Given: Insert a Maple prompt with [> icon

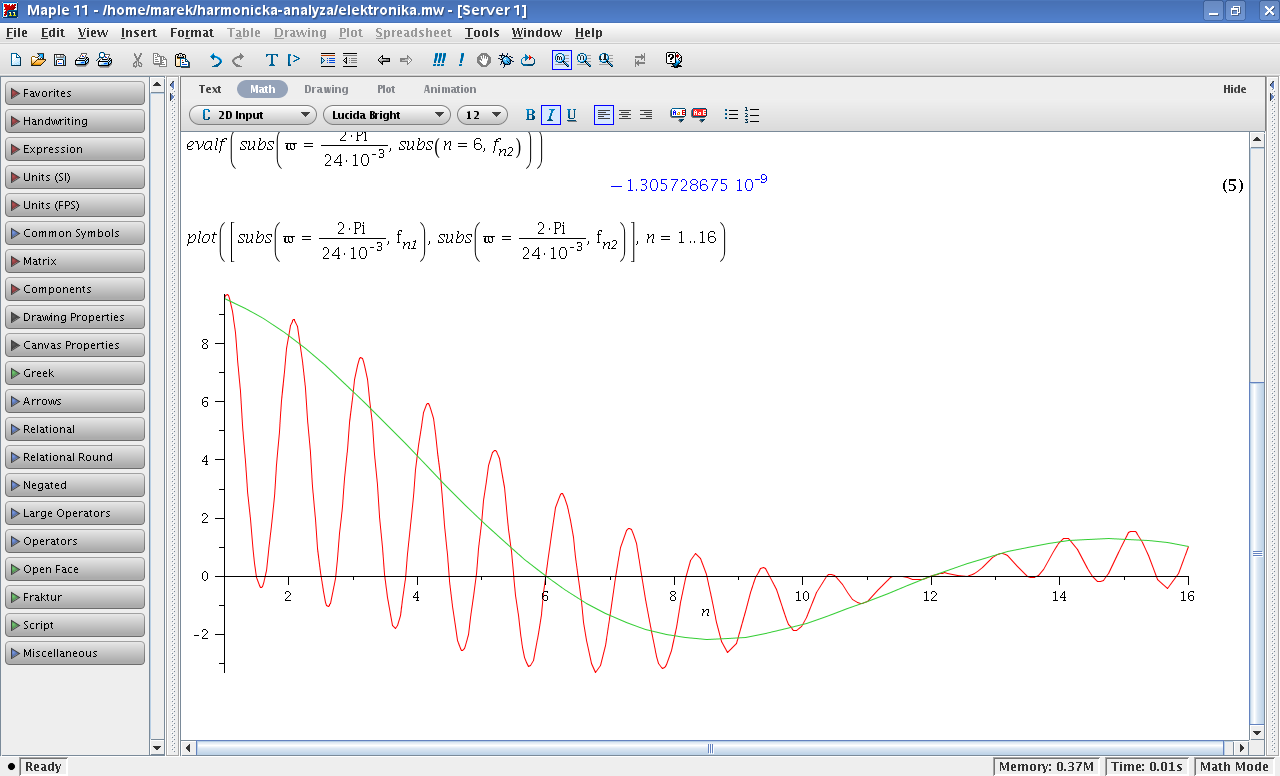Looking at the screenshot, I should coord(293,60).
